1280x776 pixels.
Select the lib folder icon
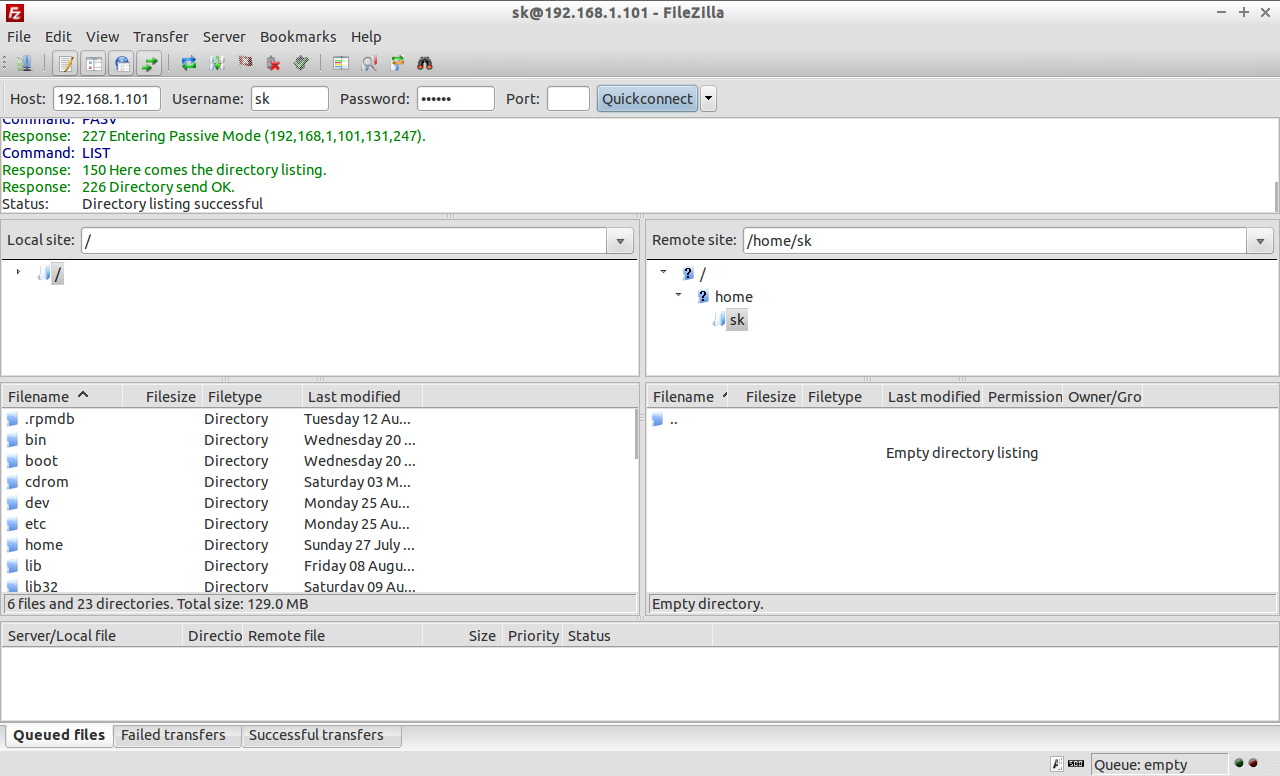click(13, 567)
